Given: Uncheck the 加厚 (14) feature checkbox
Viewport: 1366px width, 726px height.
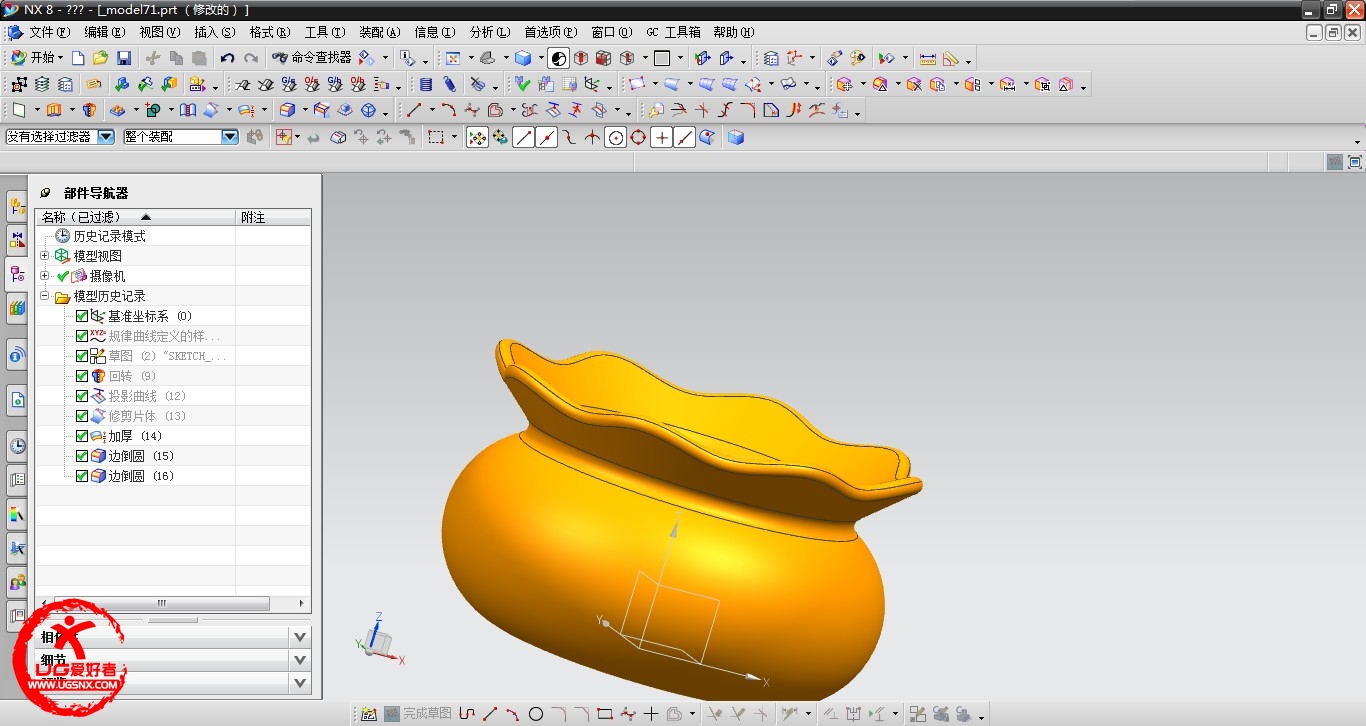Looking at the screenshot, I should click(82, 436).
